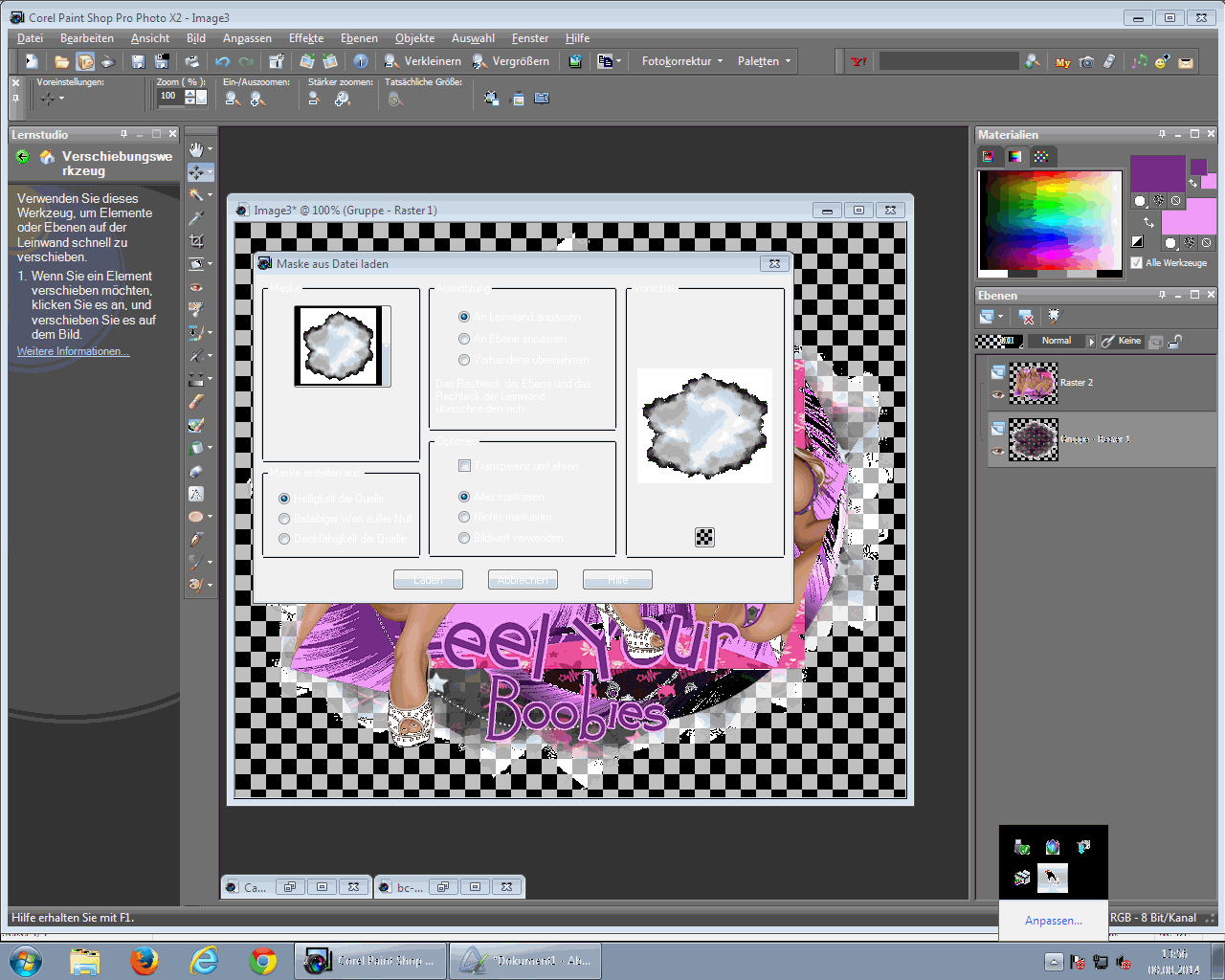This screenshot has width=1225, height=980.
Task: Hide the Gruppe - Raster 1 layer eye
Action: coord(998,451)
